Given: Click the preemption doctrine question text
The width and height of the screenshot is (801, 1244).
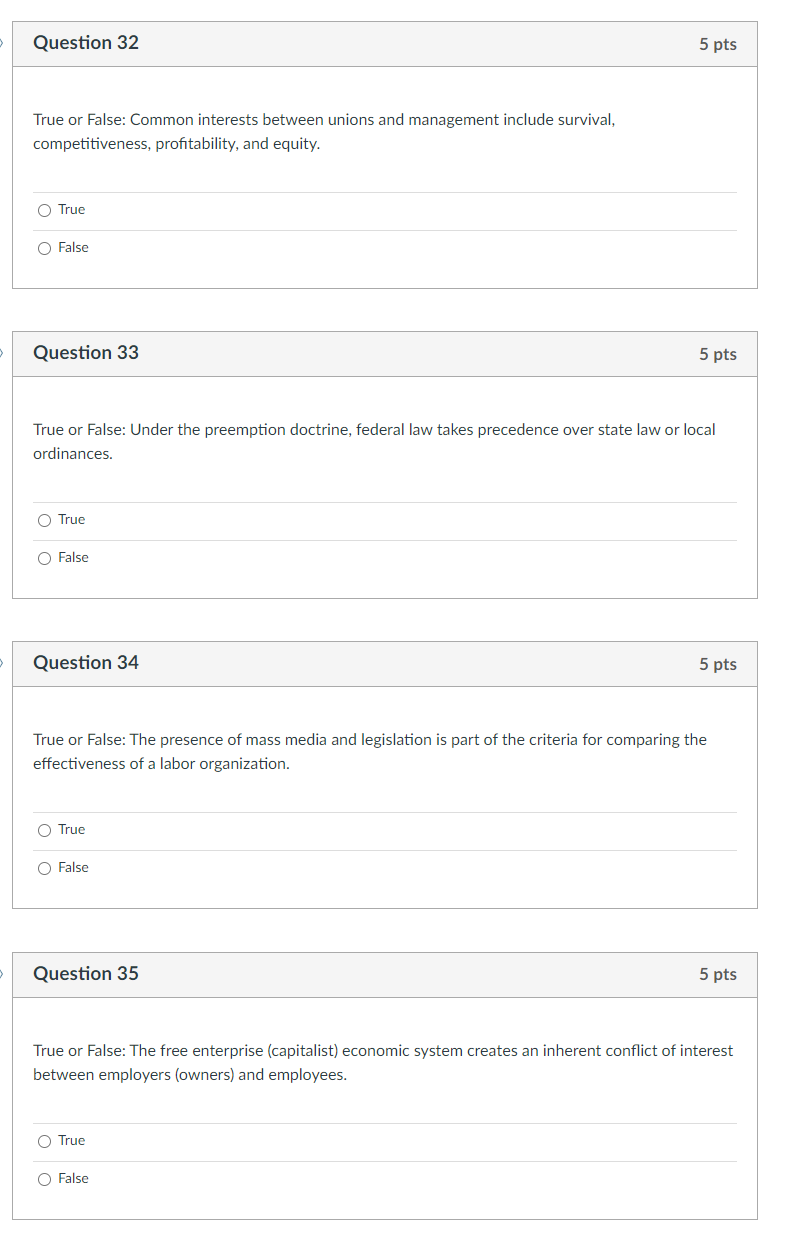Looking at the screenshot, I should (x=374, y=441).
